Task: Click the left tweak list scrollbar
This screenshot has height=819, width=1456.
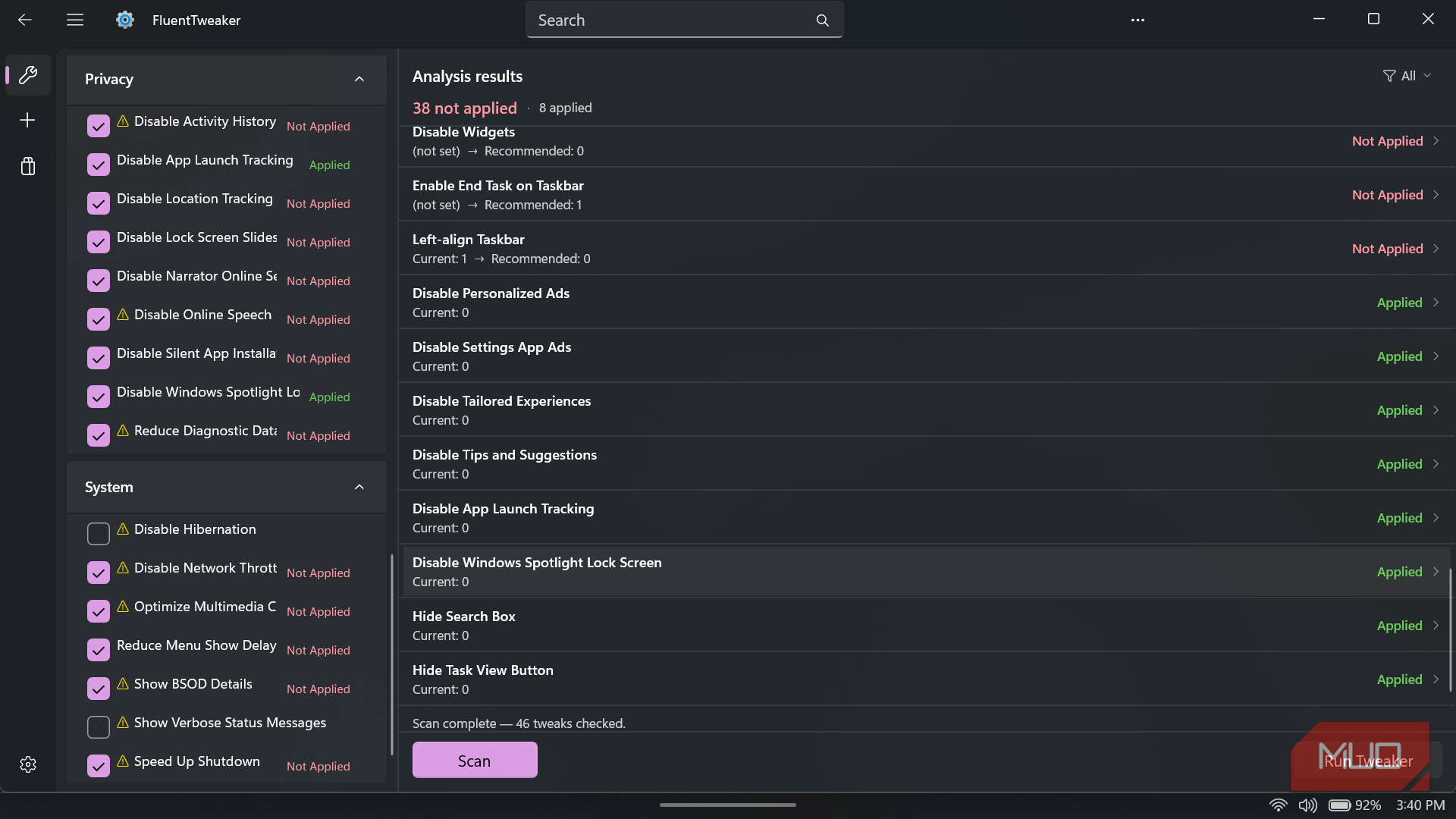Action: (391, 654)
